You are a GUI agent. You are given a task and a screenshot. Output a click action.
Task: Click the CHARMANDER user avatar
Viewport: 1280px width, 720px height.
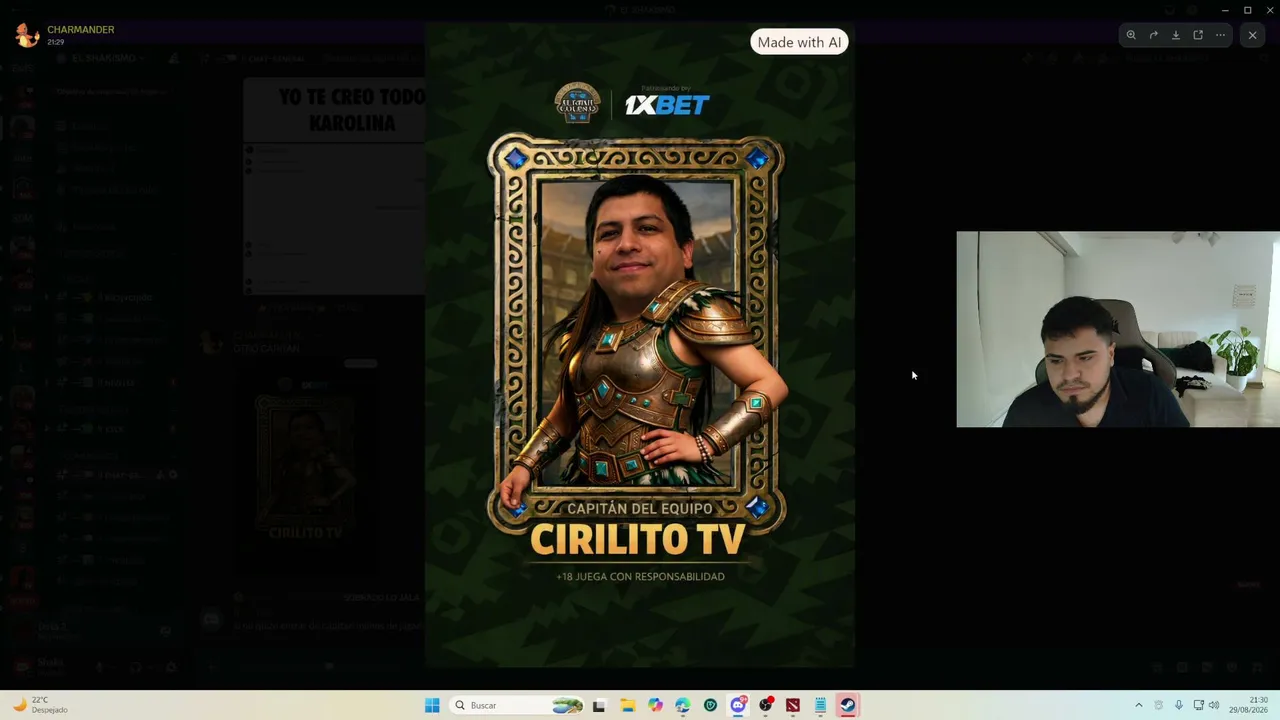(27, 35)
